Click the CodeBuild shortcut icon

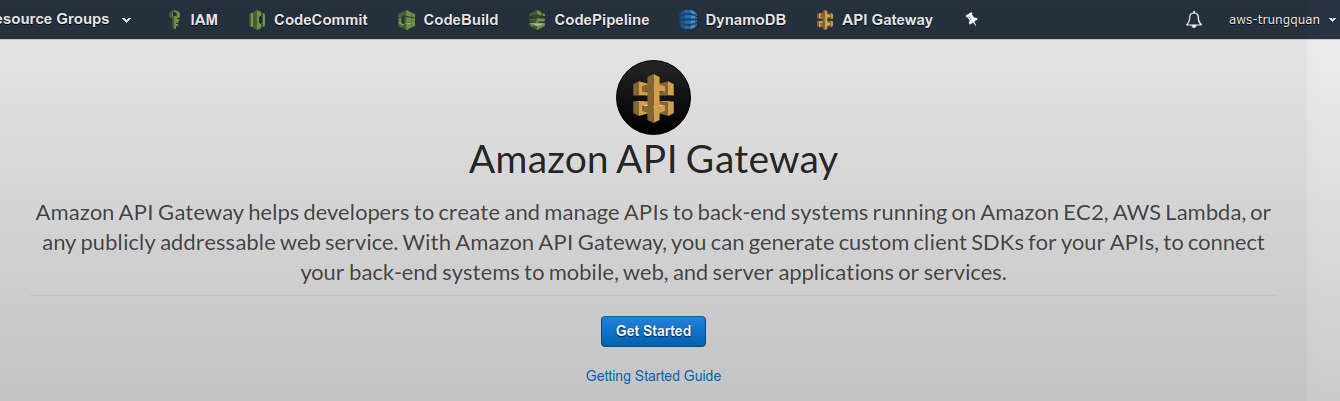(406, 19)
